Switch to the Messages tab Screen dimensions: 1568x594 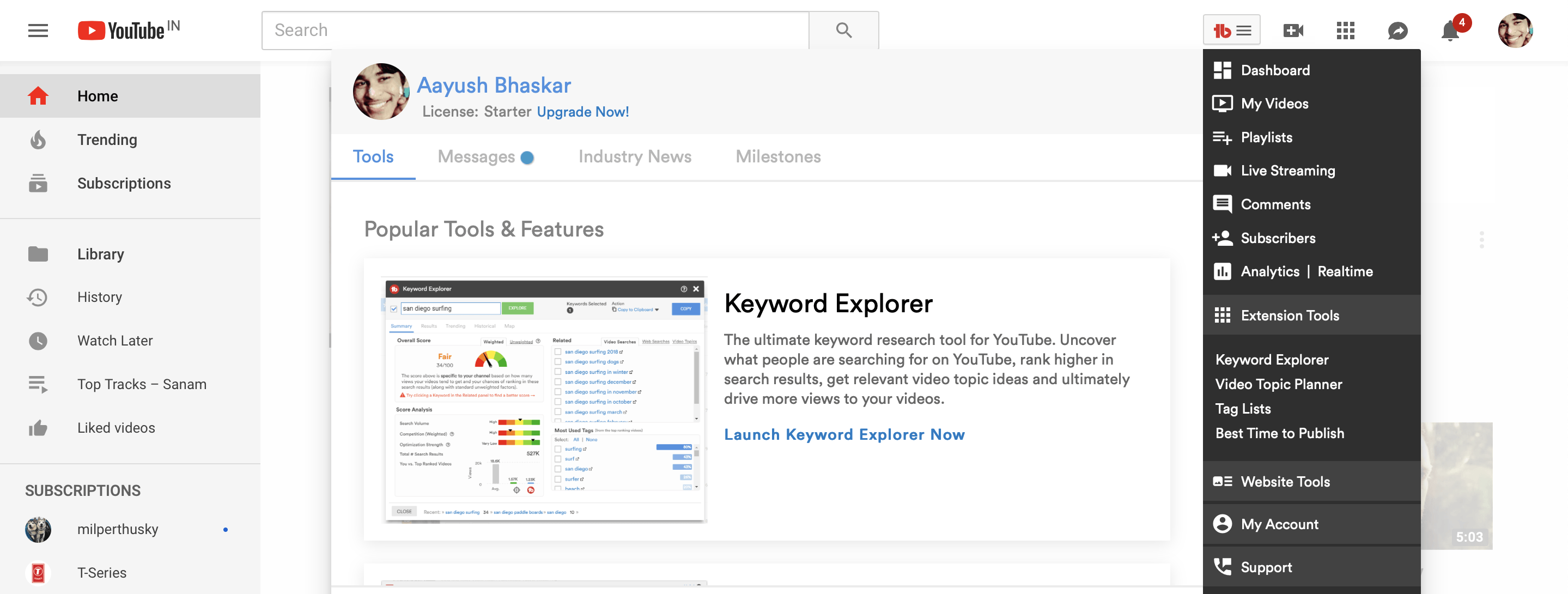[486, 156]
